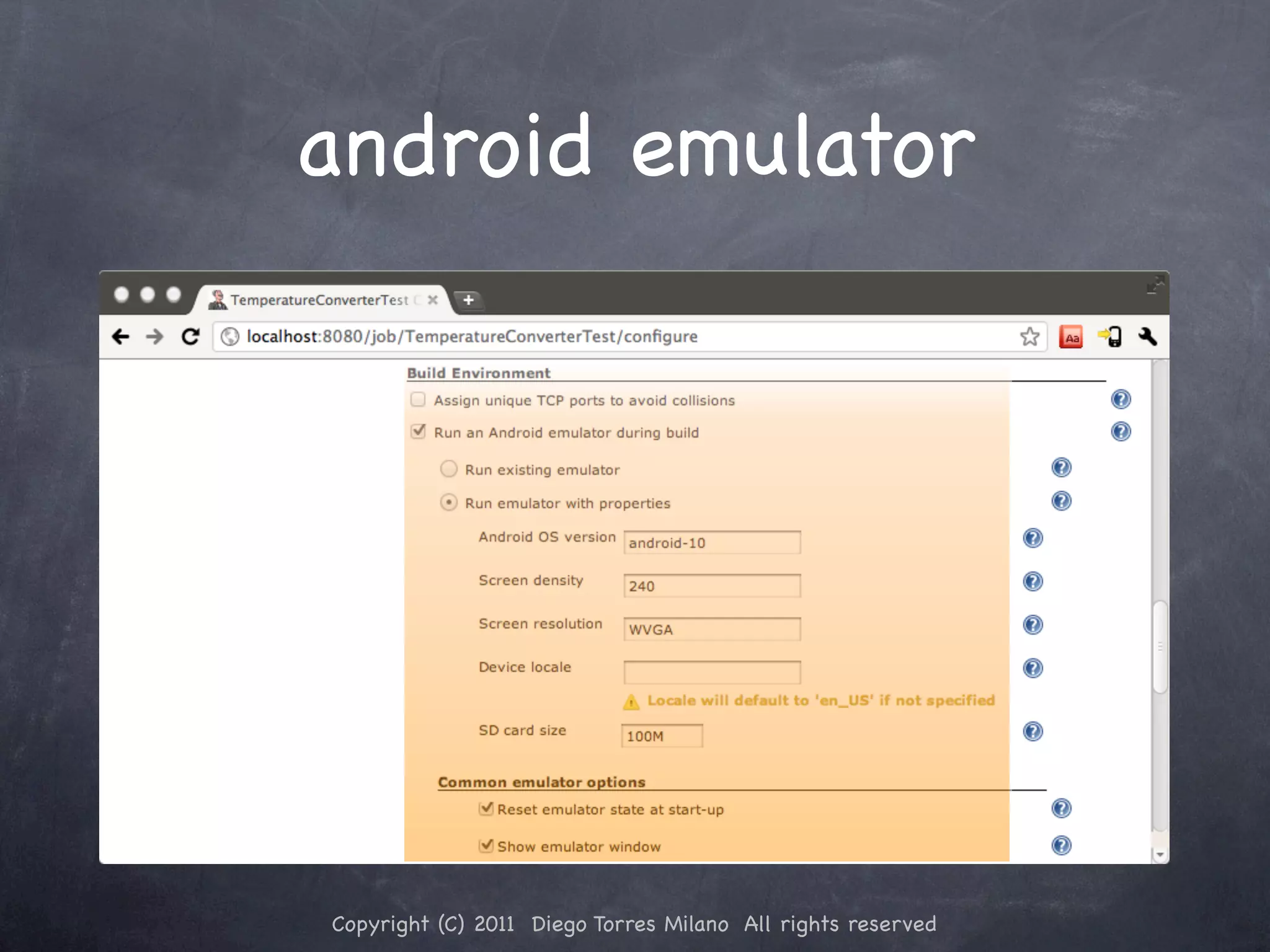The image size is (1270, 952).
Task: Uncheck Reset emulator state at start-up
Action: click(x=486, y=808)
